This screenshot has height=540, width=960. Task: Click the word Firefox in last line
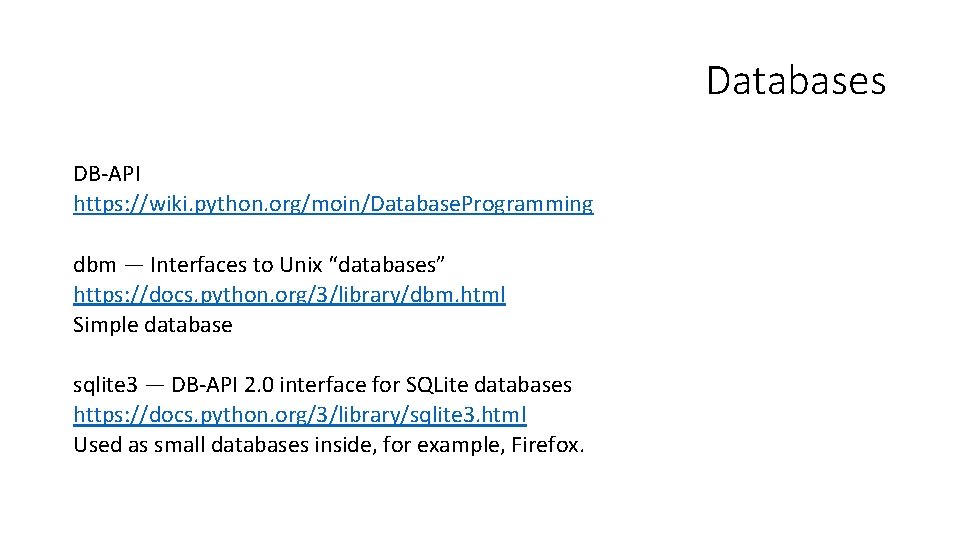coord(547,445)
